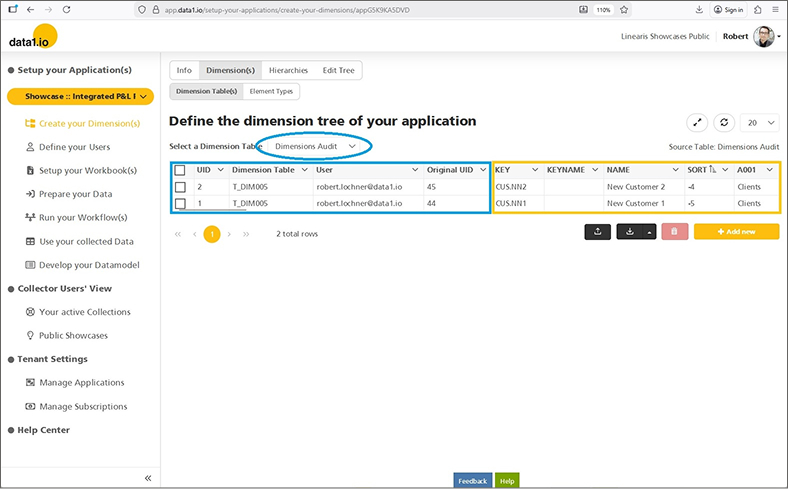Click the data1.io logo

[32, 38]
